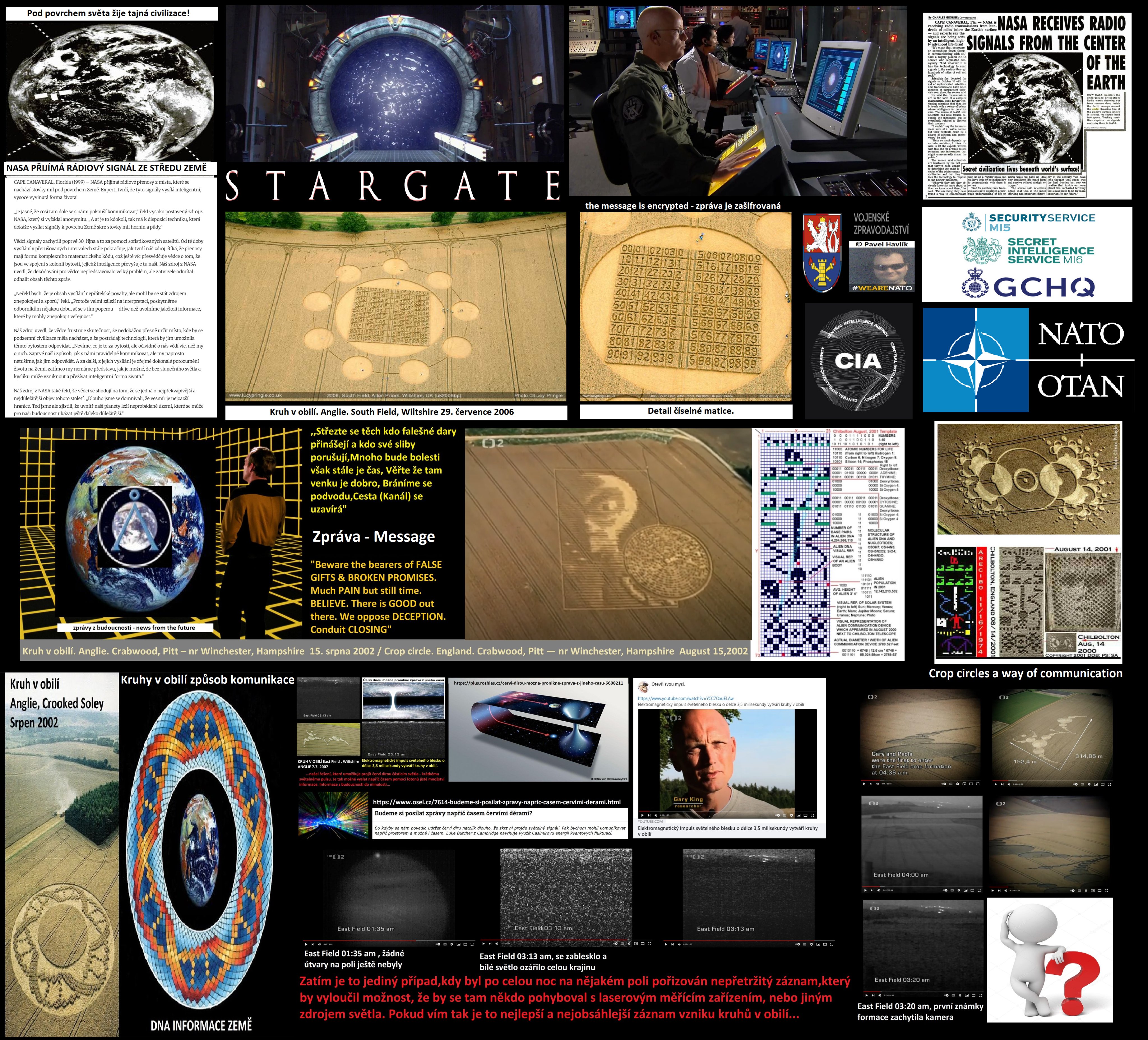Open settings on Gary and Paola player
Image resolution: width=1148 pixels, height=1040 pixels.
(958, 784)
